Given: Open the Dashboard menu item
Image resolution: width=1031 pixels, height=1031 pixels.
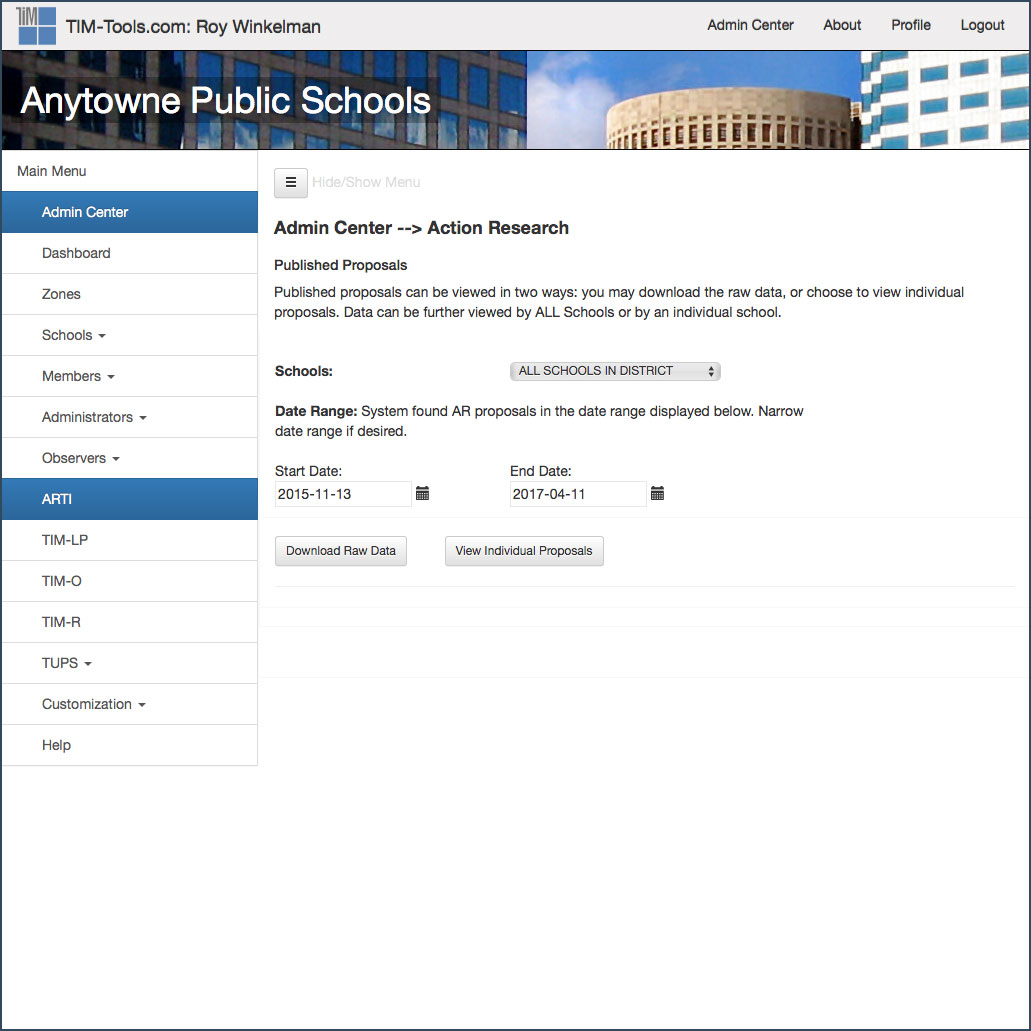Looking at the screenshot, I should (130, 253).
